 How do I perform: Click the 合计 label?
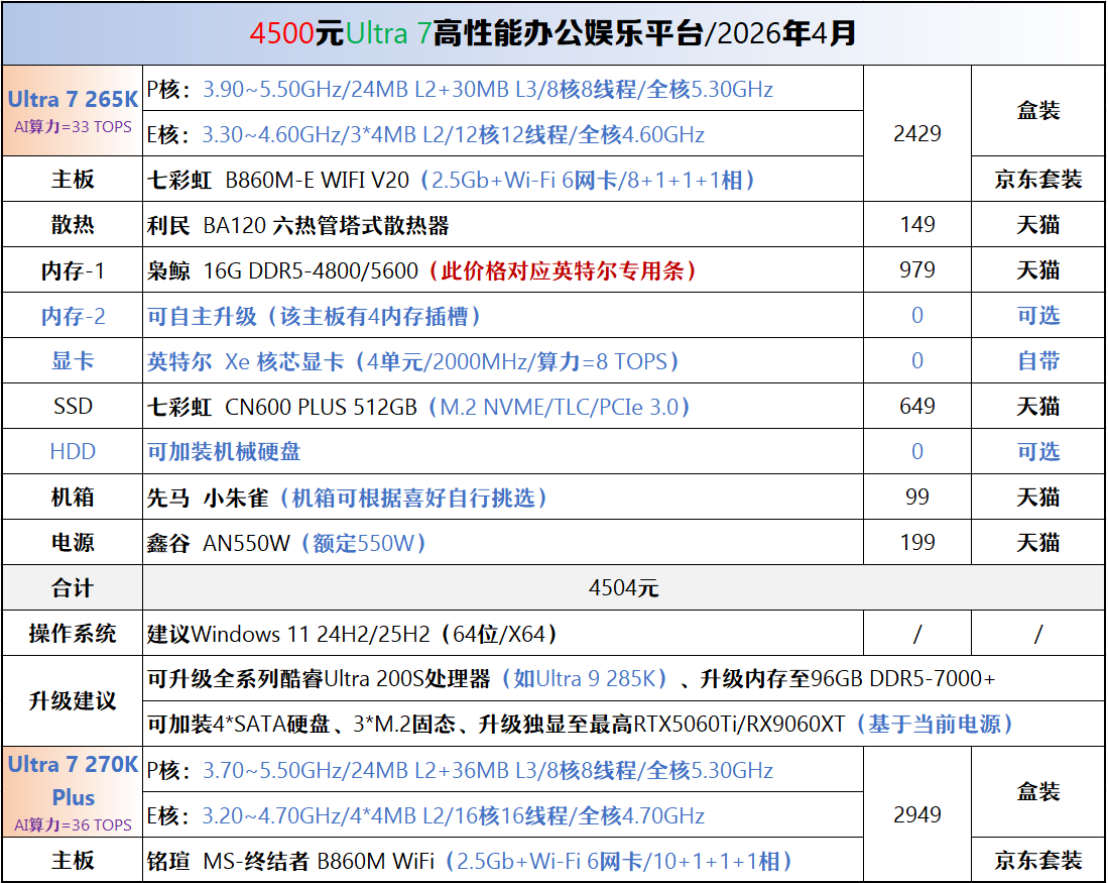(x=73, y=588)
